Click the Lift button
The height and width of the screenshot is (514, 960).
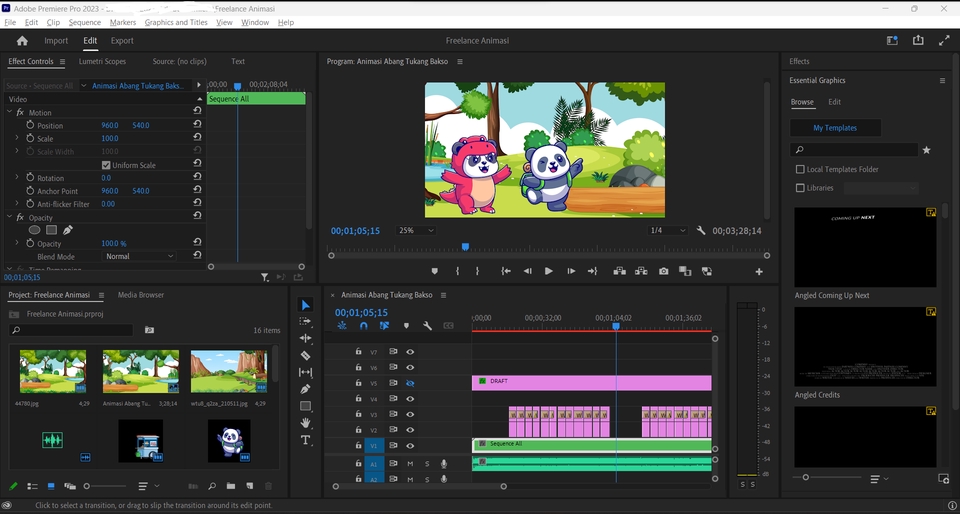[620, 271]
